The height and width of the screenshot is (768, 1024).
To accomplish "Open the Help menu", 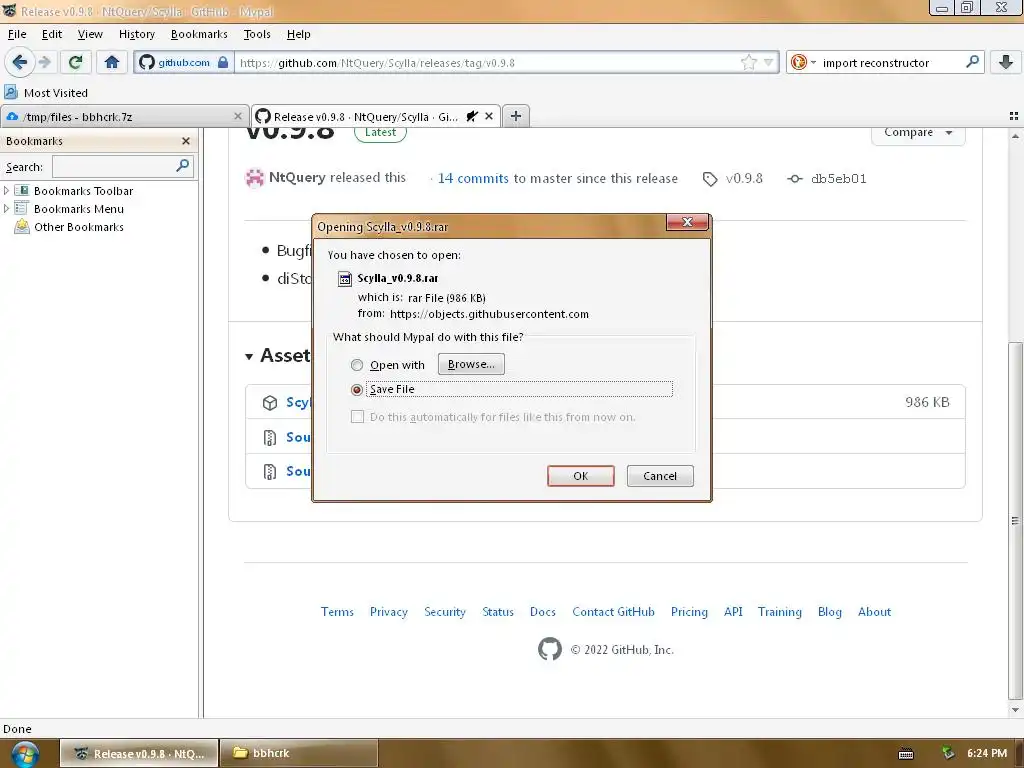I will pos(298,34).
